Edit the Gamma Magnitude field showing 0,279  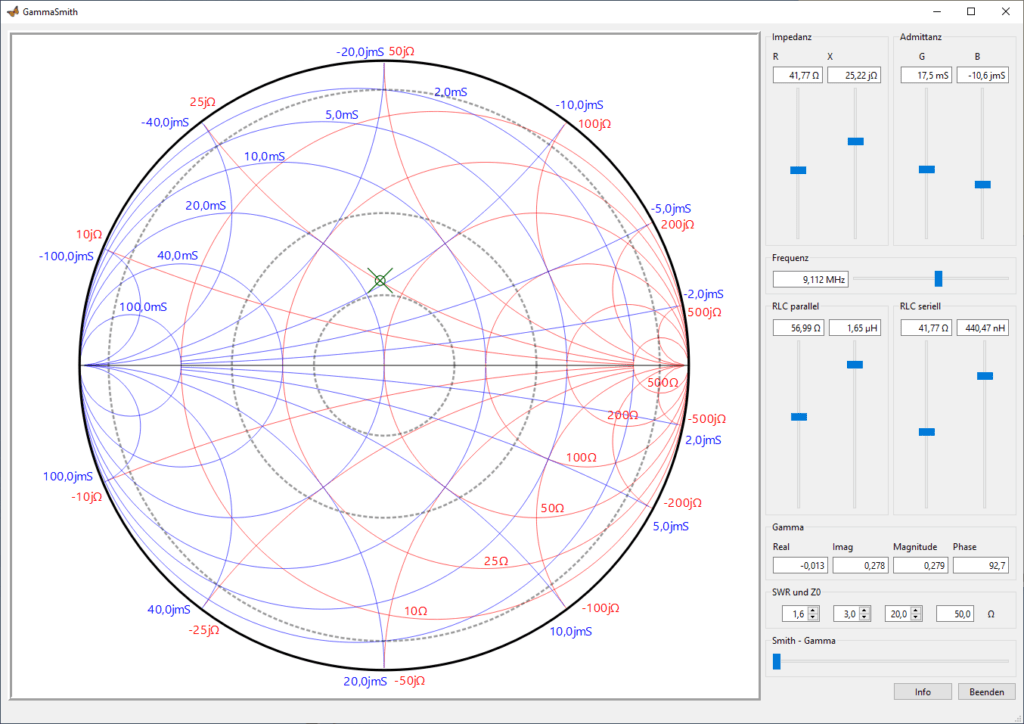pyautogui.click(x=920, y=565)
